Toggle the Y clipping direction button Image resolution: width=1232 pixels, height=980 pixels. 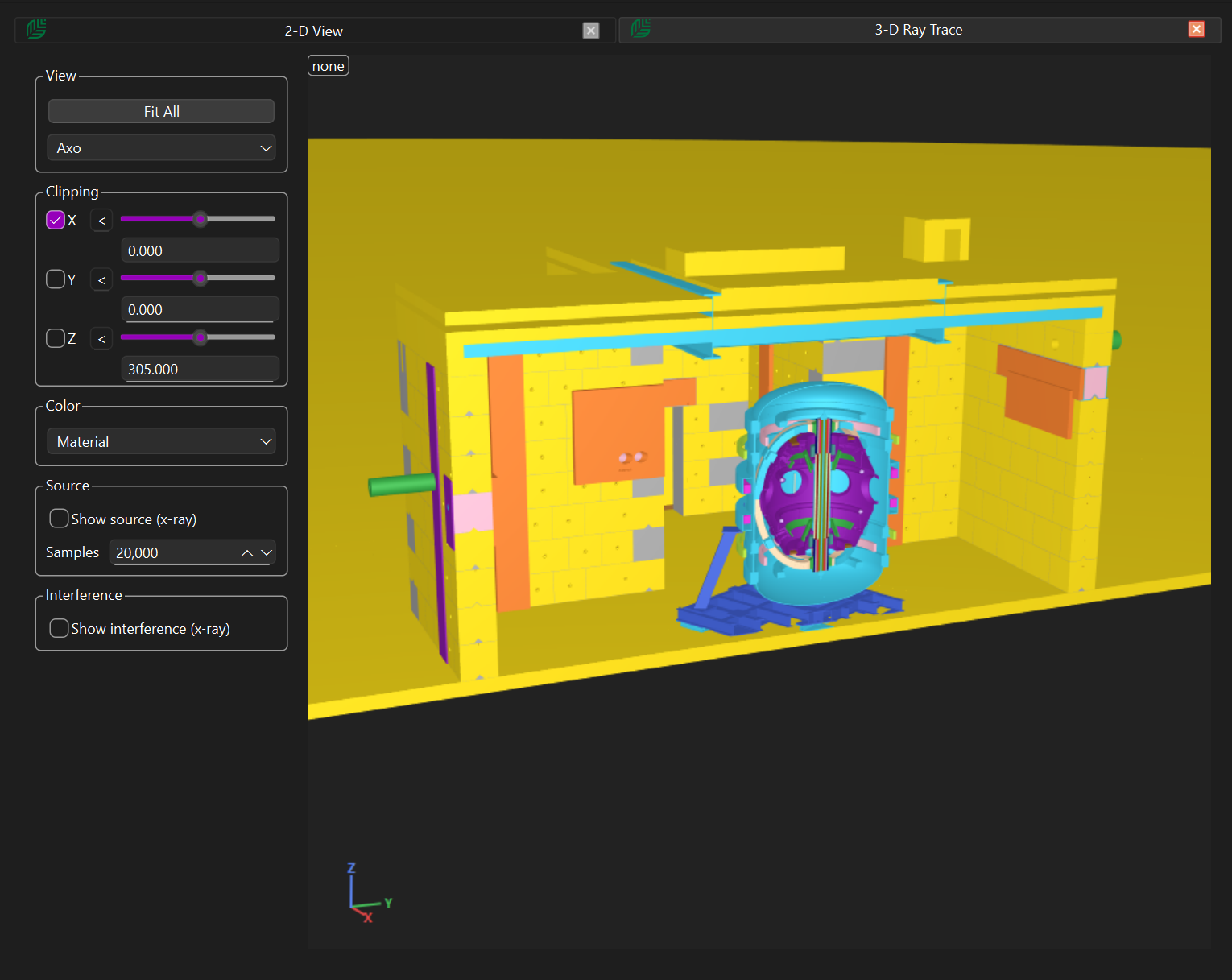click(x=101, y=279)
